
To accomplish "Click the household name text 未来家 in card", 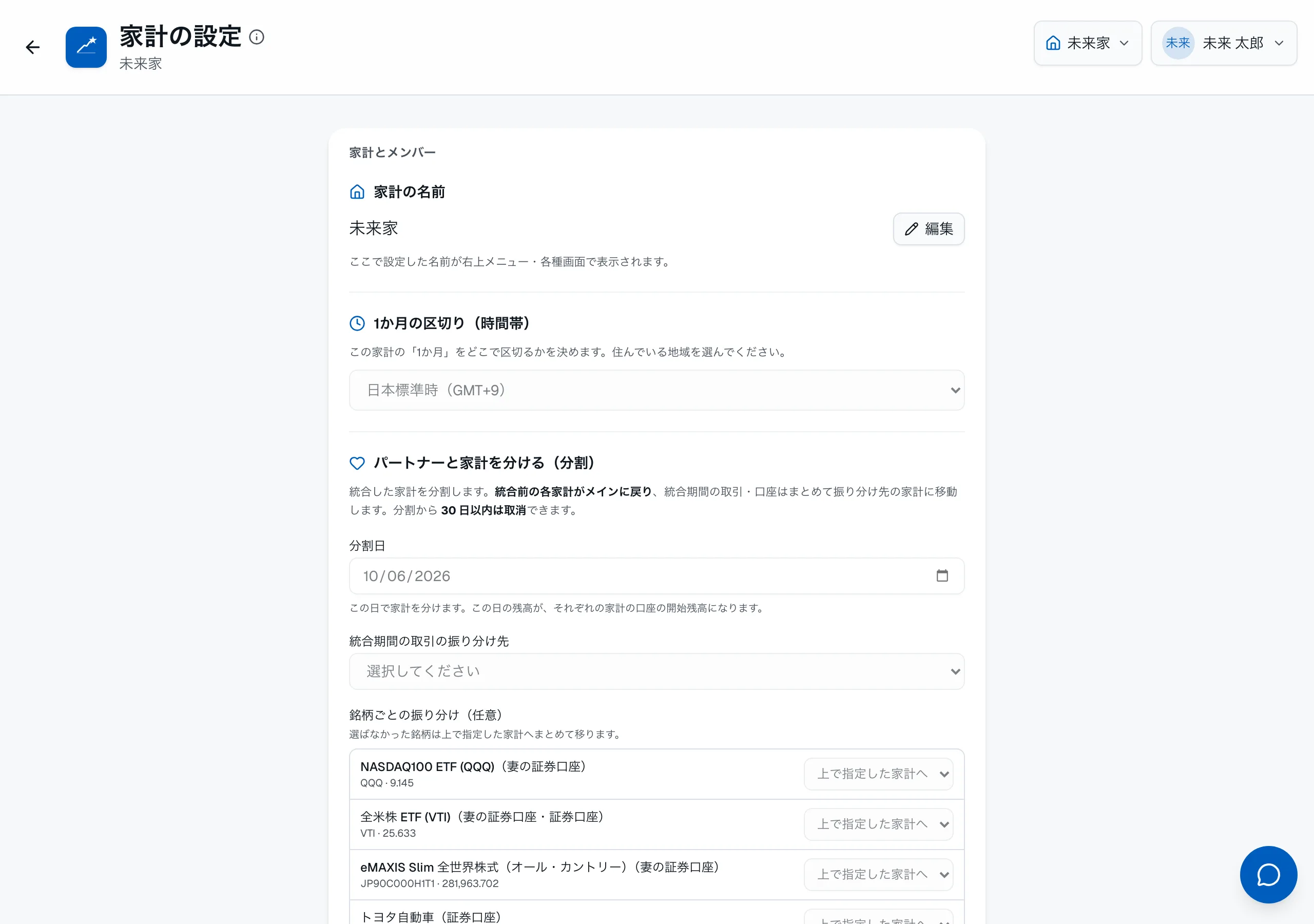I will tap(374, 228).
